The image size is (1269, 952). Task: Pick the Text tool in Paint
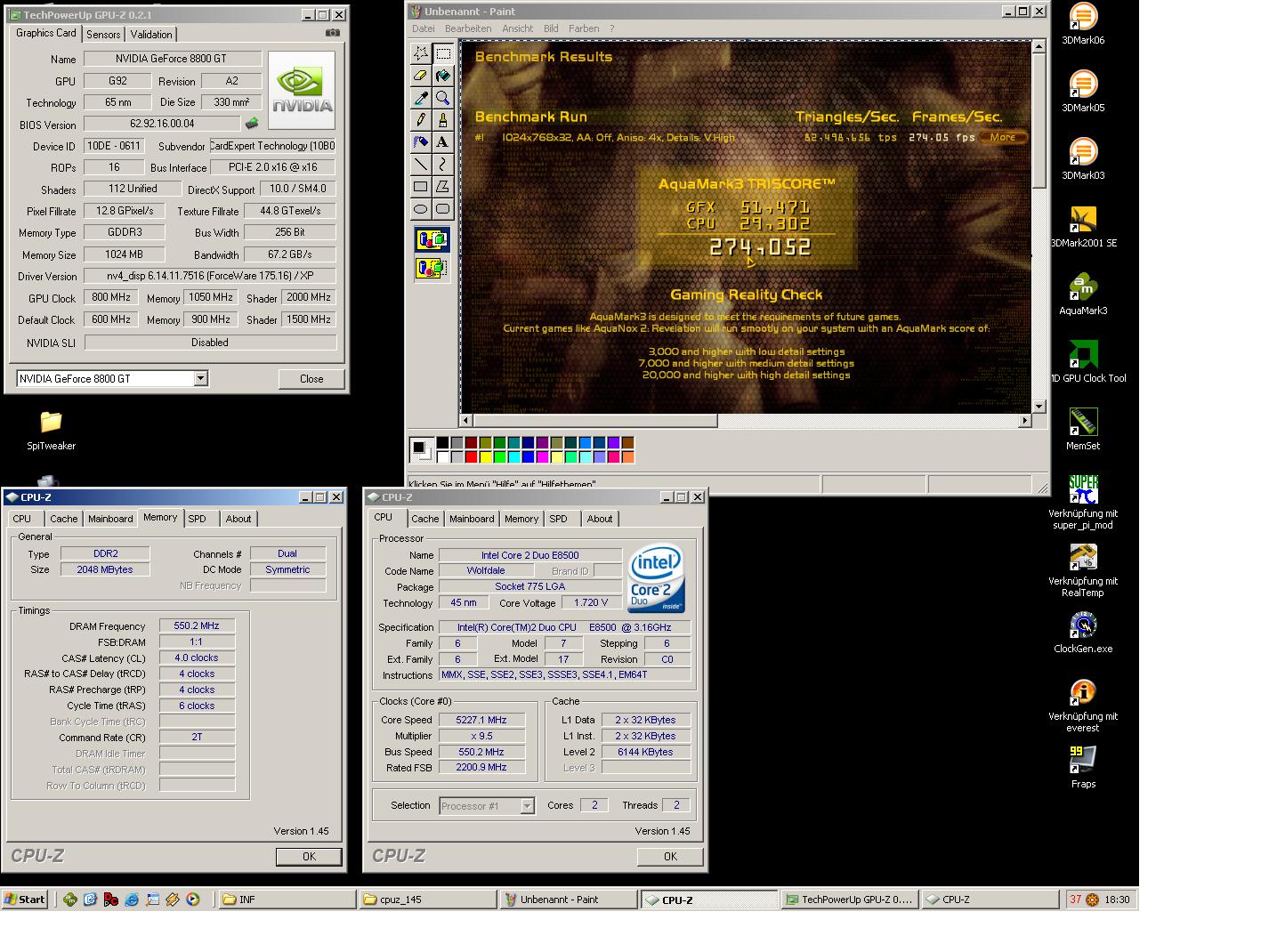click(x=443, y=142)
